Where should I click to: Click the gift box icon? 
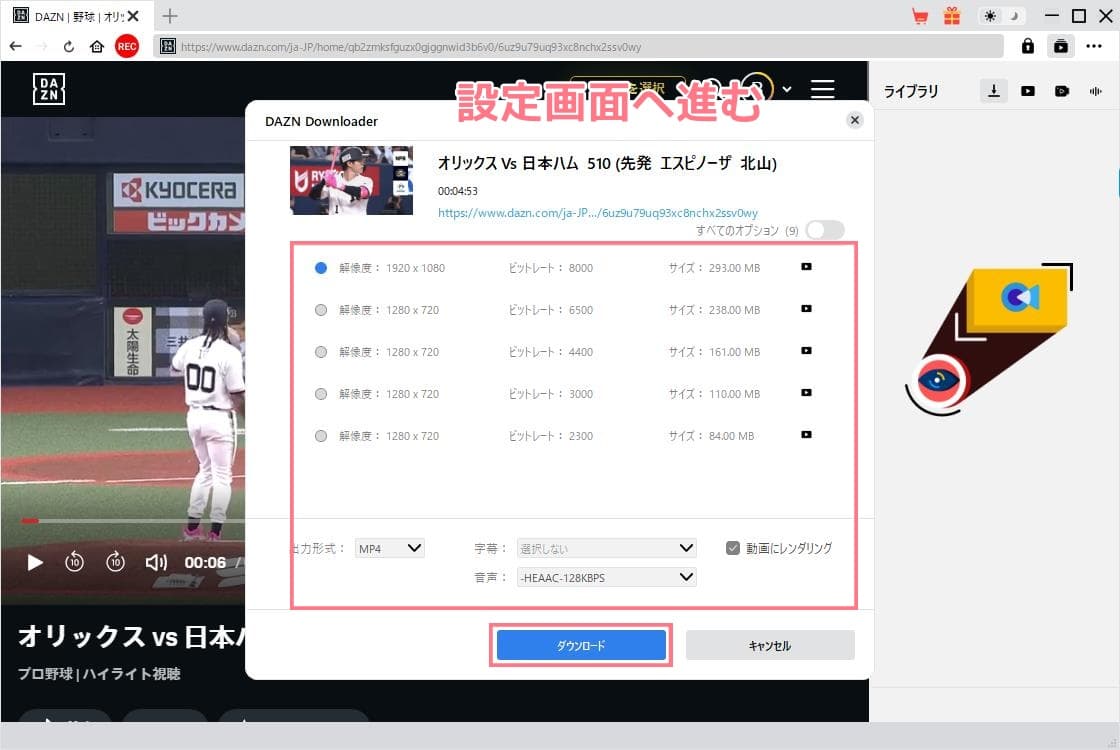tap(952, 16)
